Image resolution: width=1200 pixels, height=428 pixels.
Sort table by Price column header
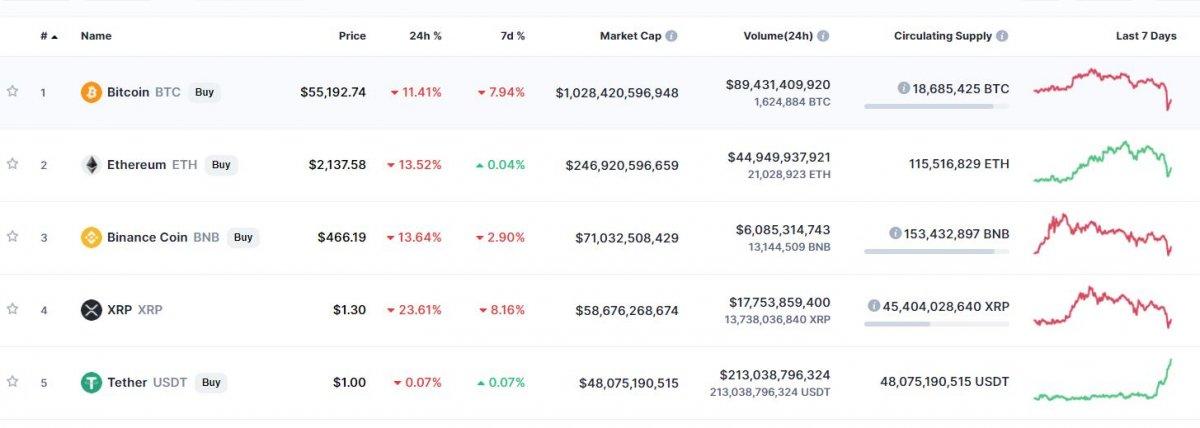(352, 36)
